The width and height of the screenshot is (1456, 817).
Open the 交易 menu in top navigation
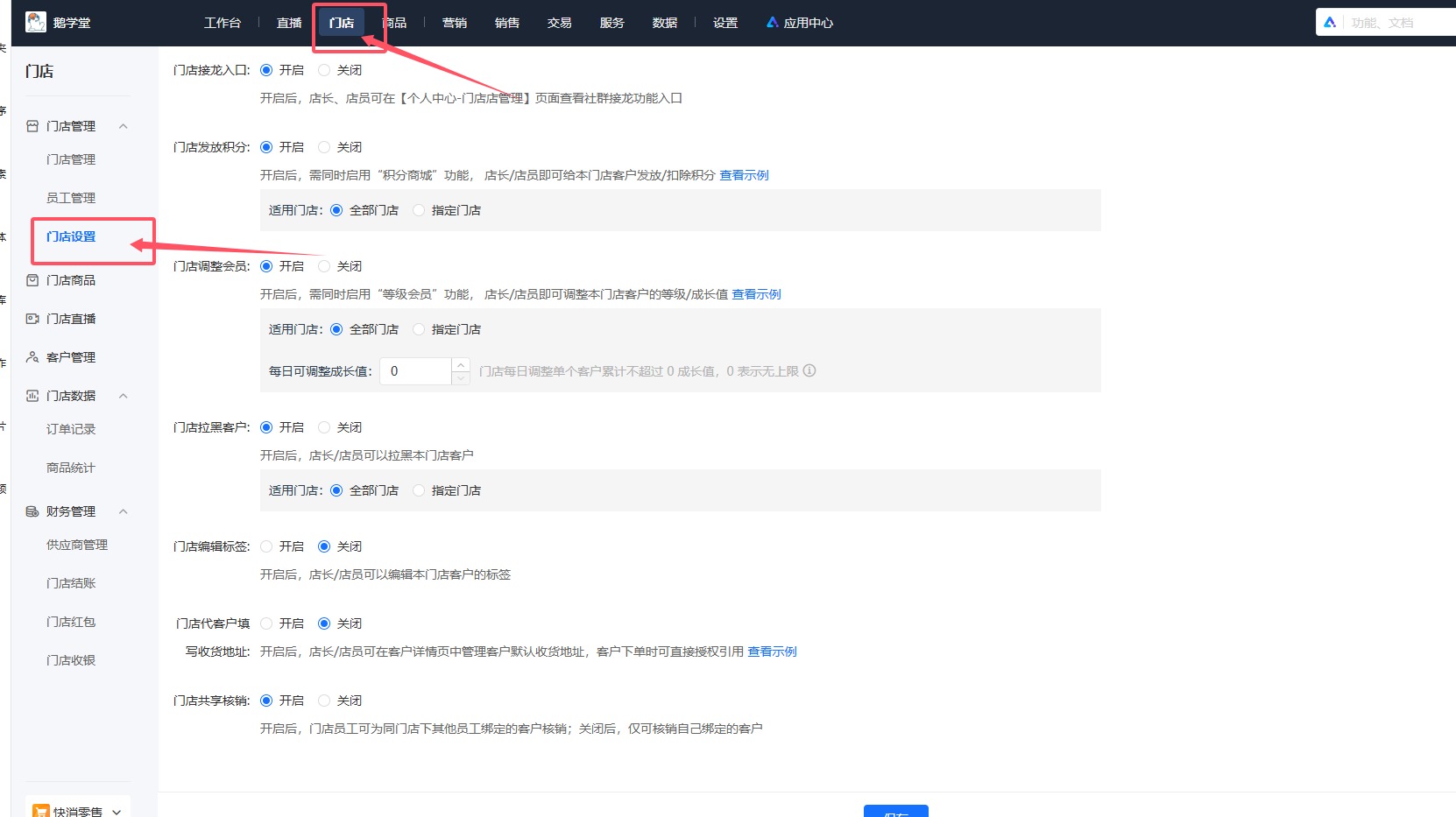[558, 22]
